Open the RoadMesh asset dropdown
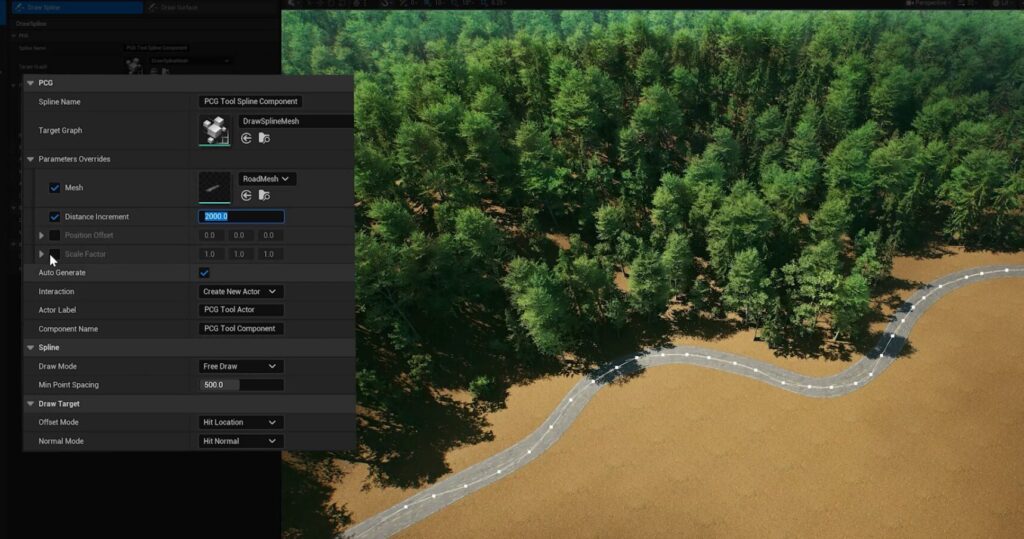1024x539 pixels. click(267, 179)
